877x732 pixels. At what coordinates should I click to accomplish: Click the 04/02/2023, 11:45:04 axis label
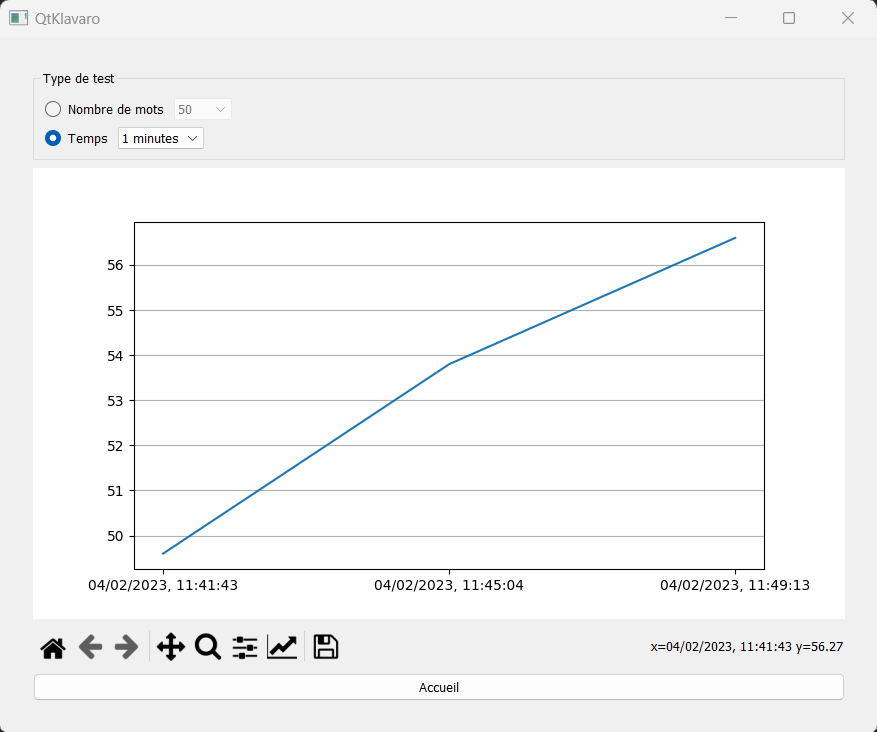pyautogui.click(x=449, y=585)
